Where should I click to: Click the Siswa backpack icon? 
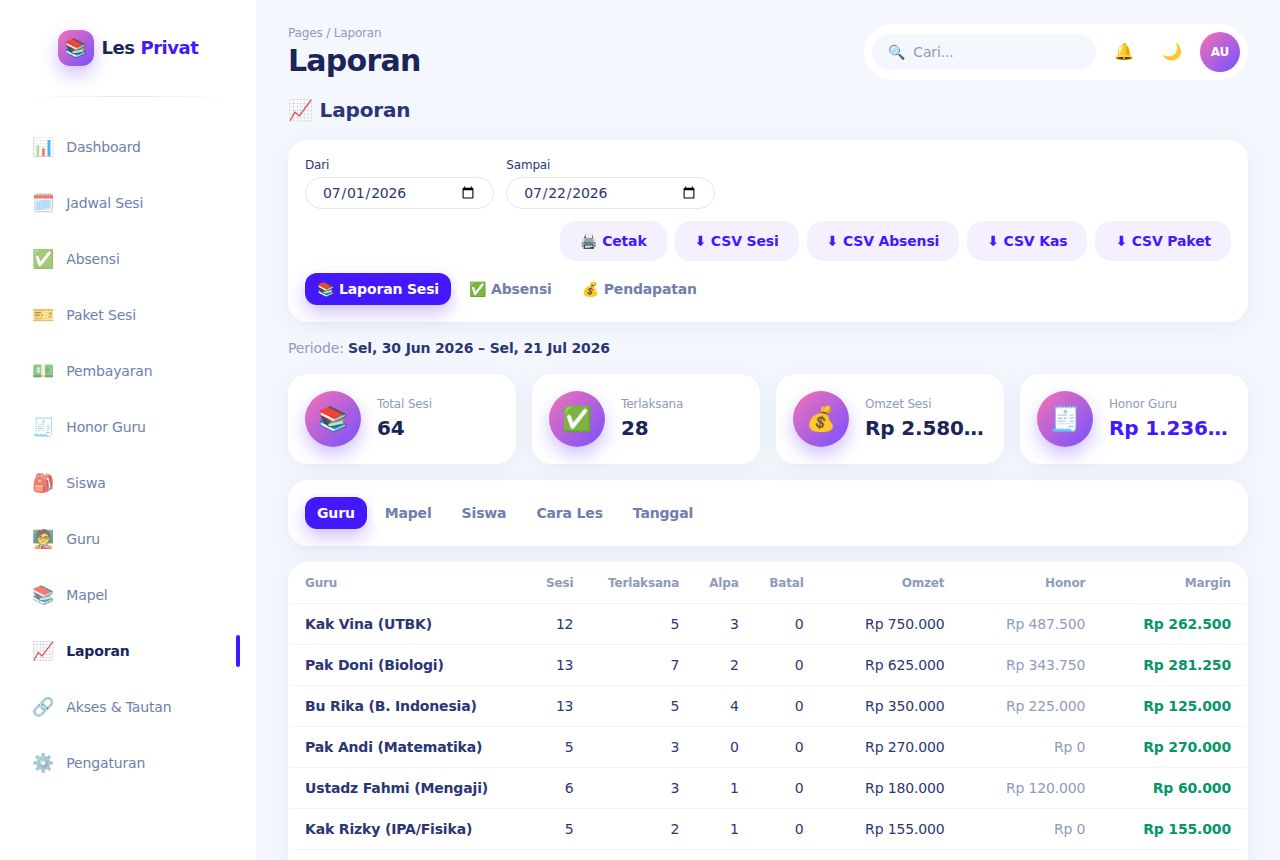[x=43, y=483]
